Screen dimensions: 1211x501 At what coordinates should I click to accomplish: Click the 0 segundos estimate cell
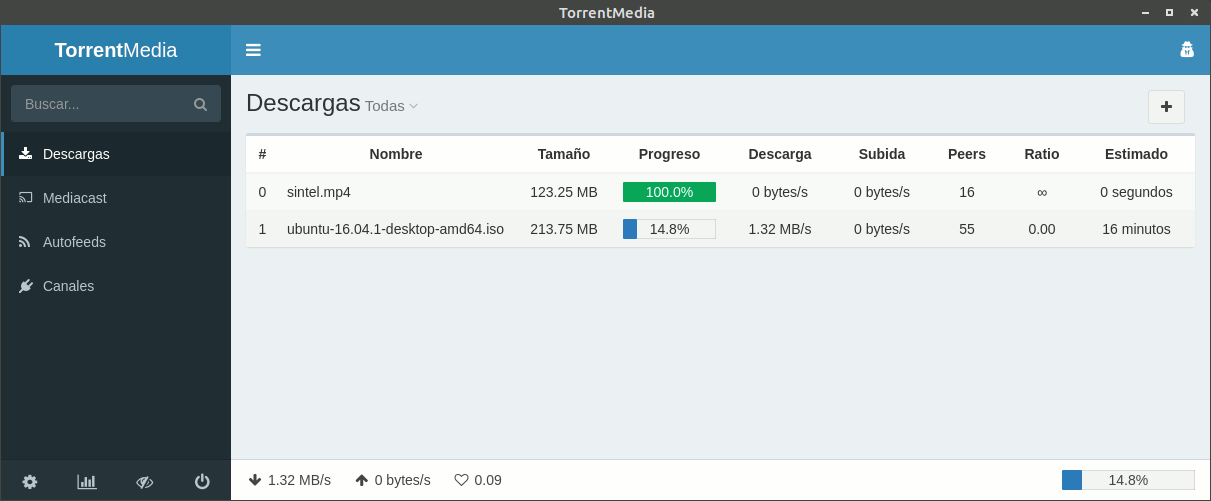[1136, 192]
